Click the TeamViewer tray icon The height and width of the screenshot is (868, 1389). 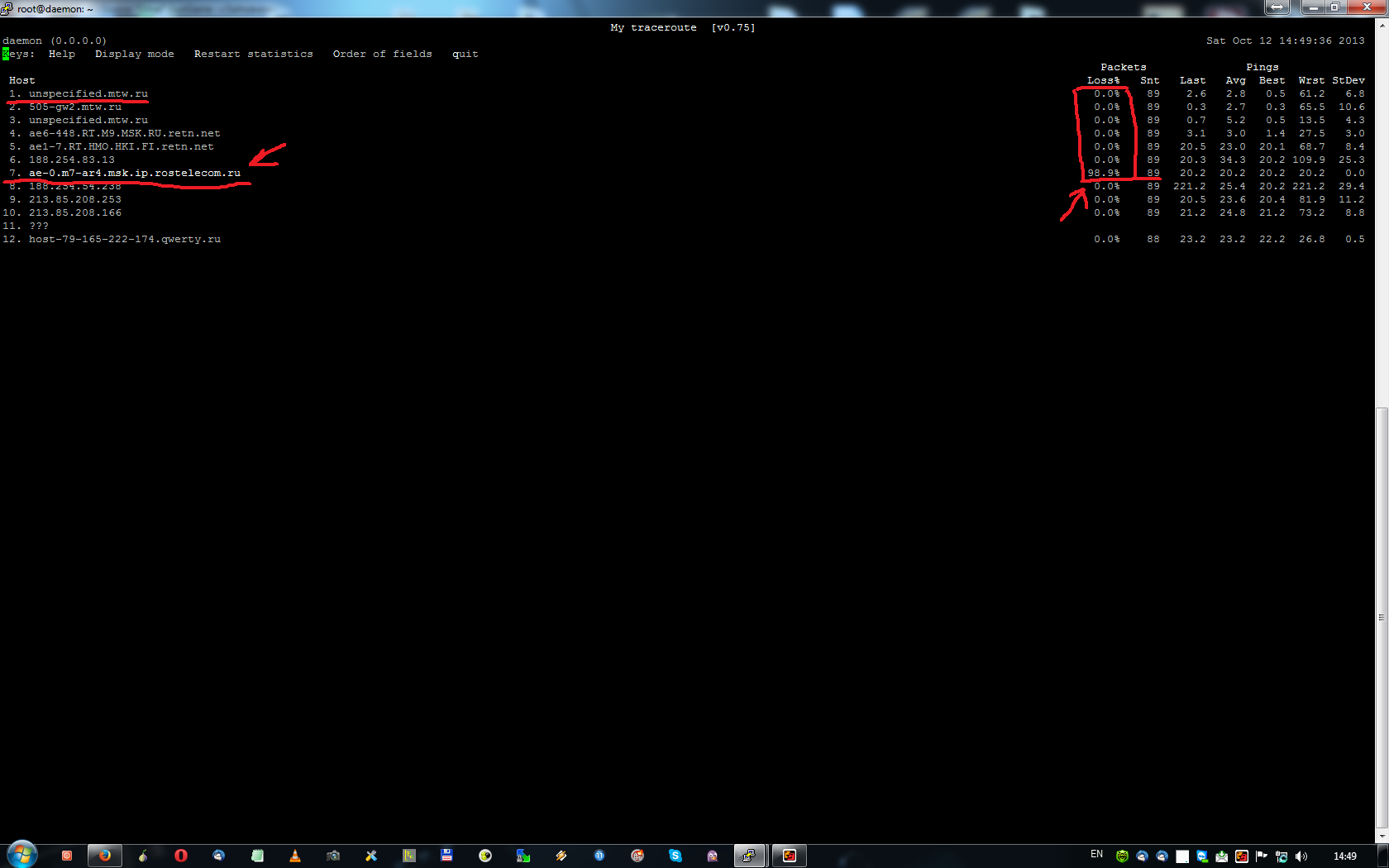(x=1201, y=856)
